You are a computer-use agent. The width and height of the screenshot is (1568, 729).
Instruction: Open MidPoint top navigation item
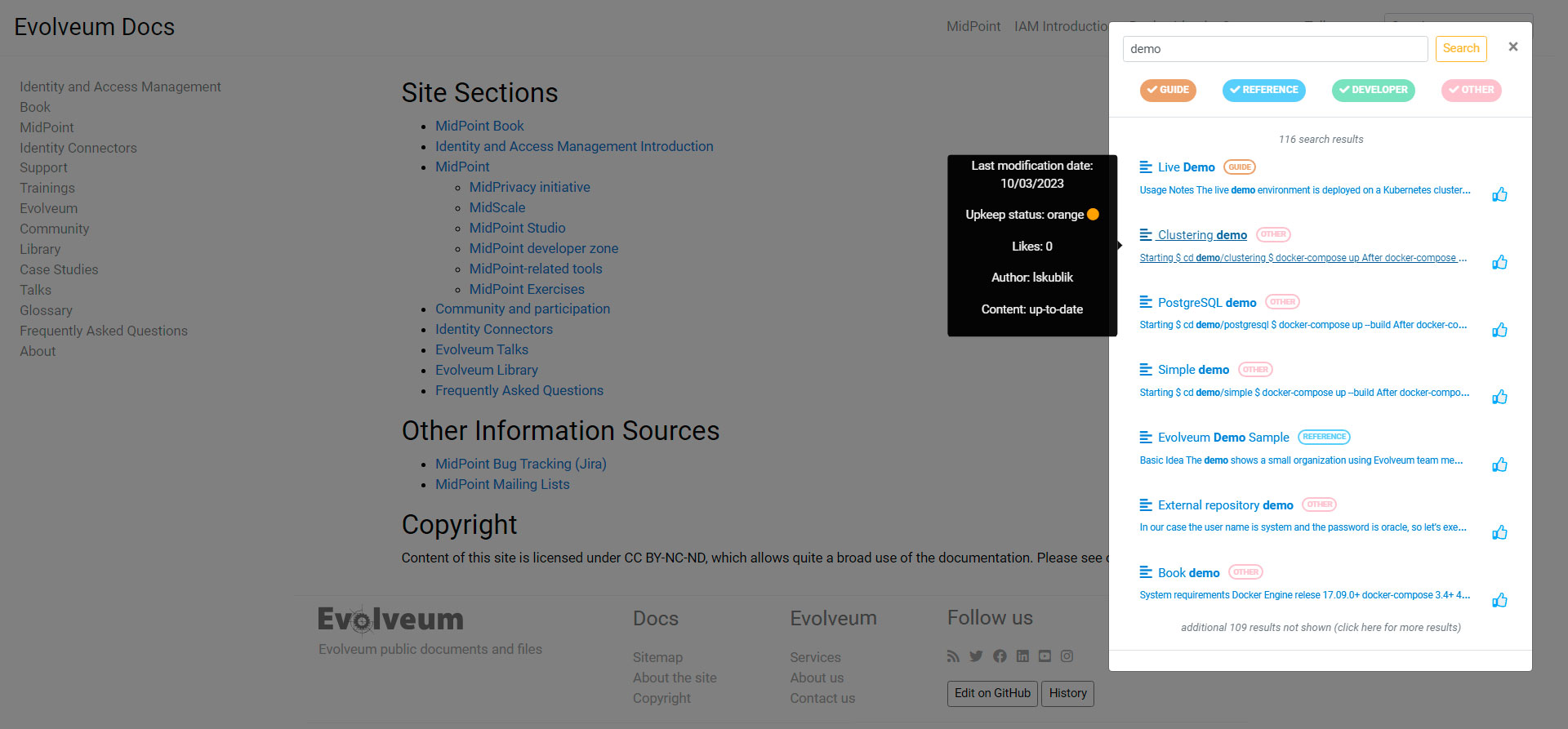973,26
